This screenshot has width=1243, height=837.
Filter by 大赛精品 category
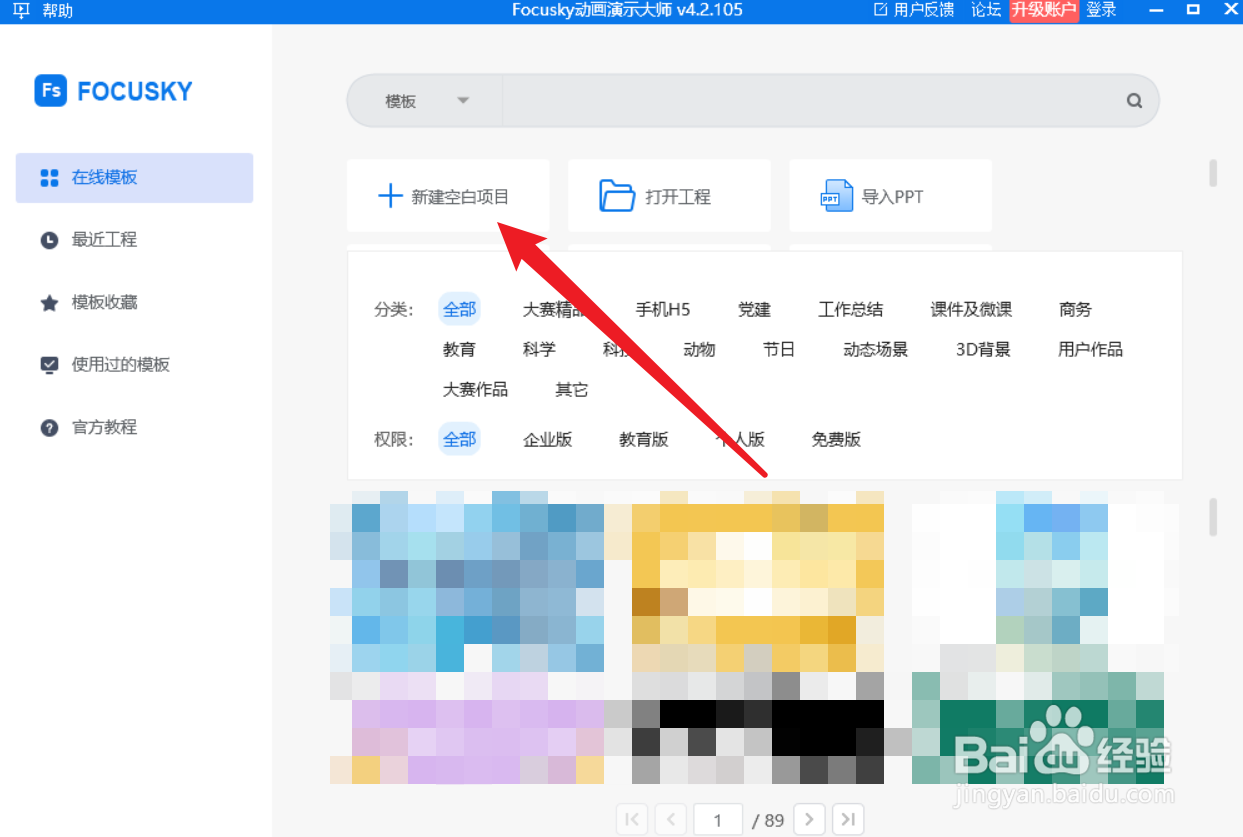tap(555, 310)
